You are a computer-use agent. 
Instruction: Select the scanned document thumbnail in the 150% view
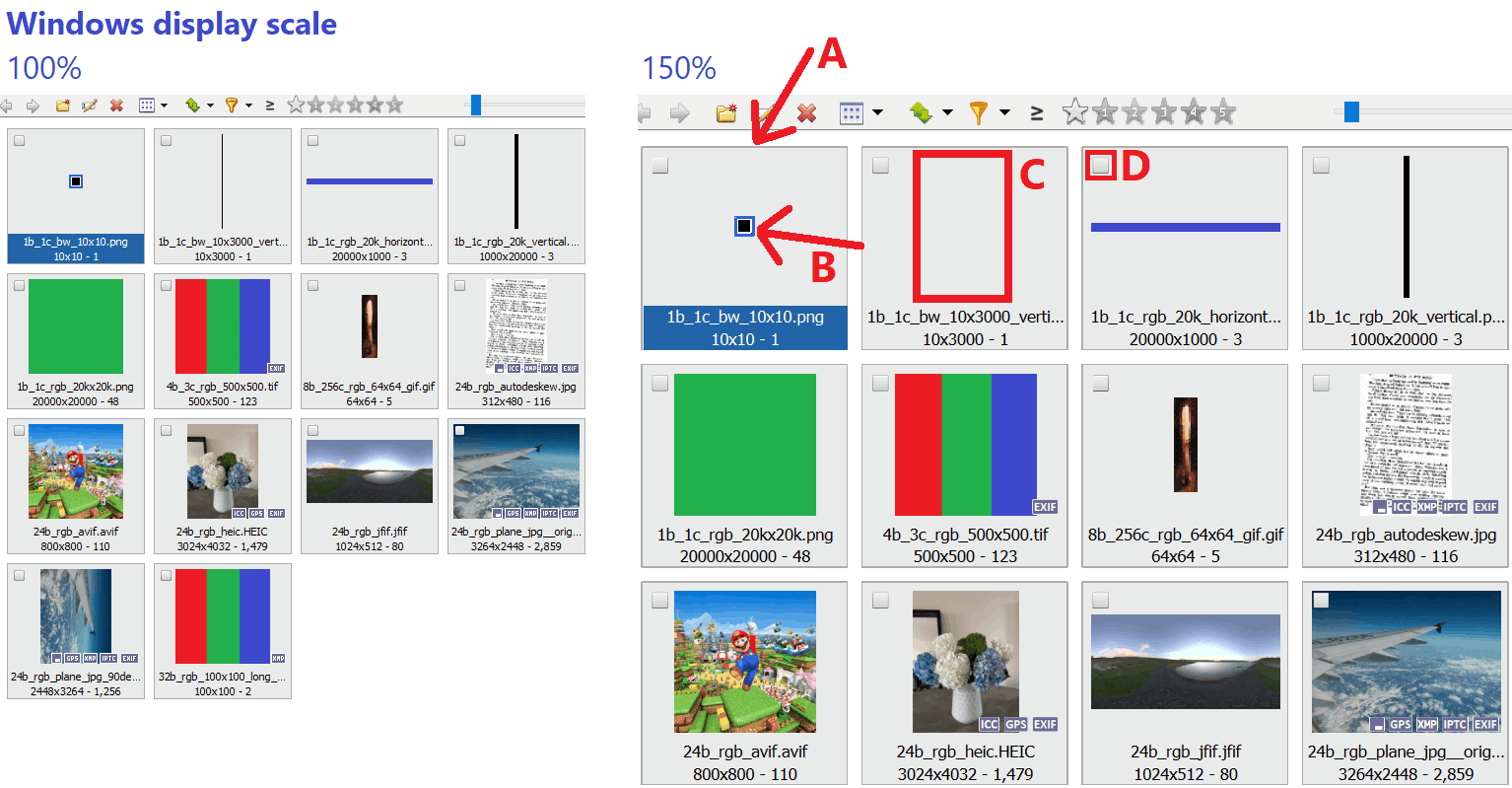[1407, 445]
